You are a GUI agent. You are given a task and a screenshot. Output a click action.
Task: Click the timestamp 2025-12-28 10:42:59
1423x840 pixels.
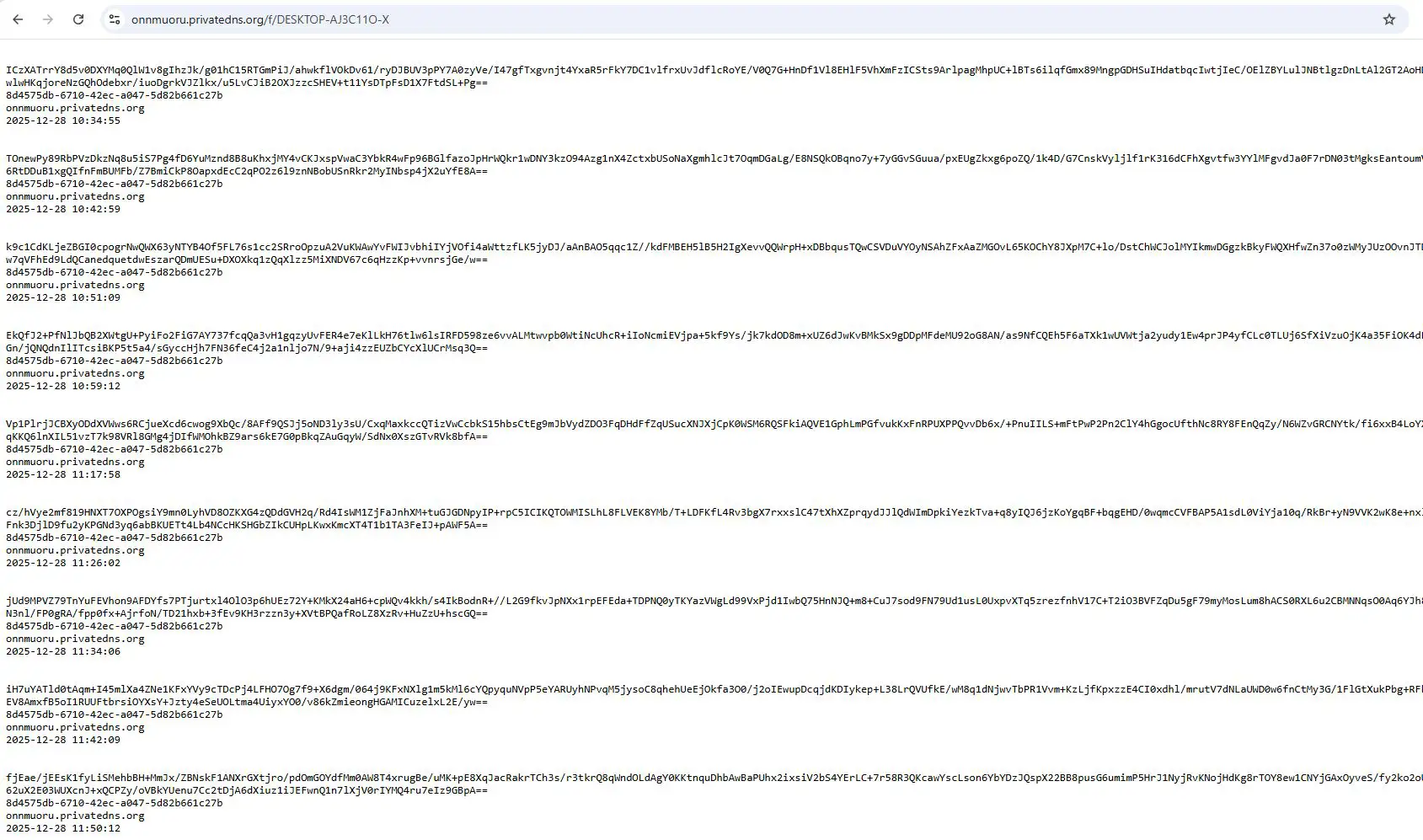(63, 209)
